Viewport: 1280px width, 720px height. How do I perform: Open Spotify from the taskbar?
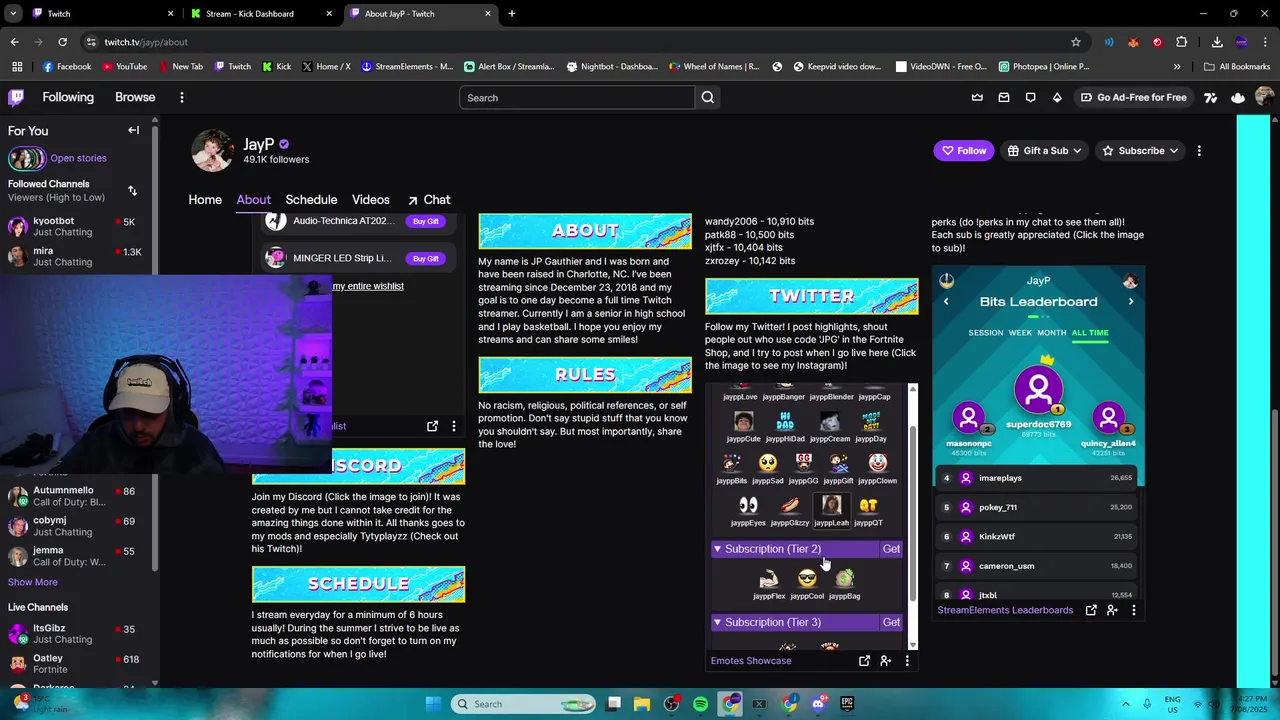(700, 704)
